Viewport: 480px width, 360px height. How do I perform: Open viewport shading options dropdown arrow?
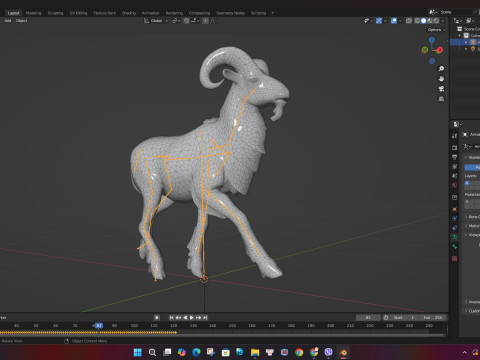(x=443, y=21)
